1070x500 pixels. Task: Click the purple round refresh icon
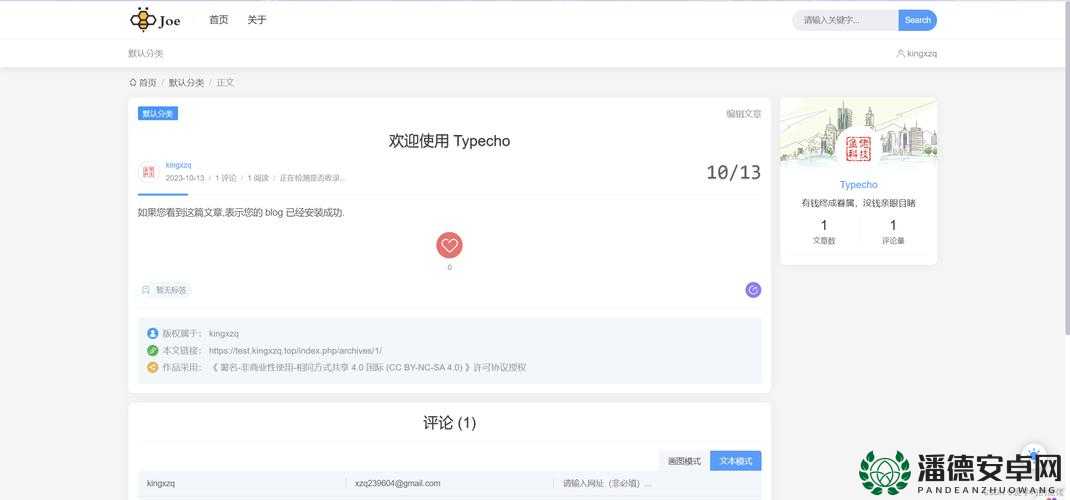coord(753,290)
